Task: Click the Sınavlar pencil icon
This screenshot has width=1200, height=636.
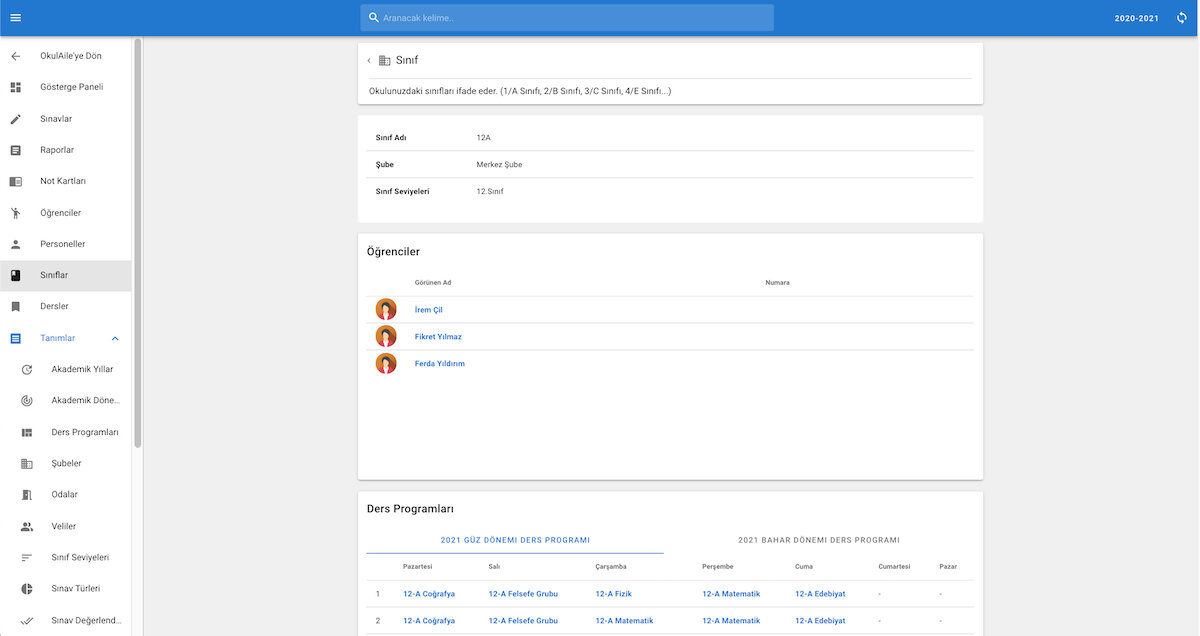Action: click(x=15, y=119)
